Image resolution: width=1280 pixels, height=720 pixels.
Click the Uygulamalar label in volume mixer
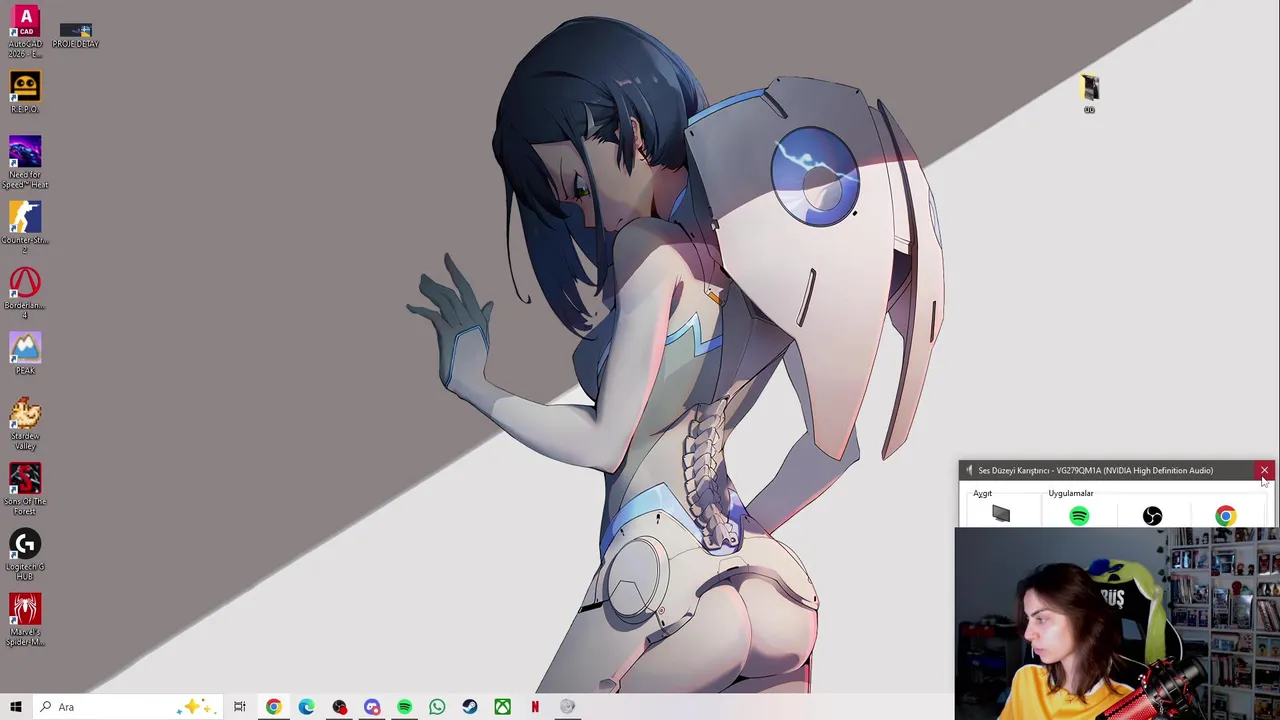[x=1070, y=493]
